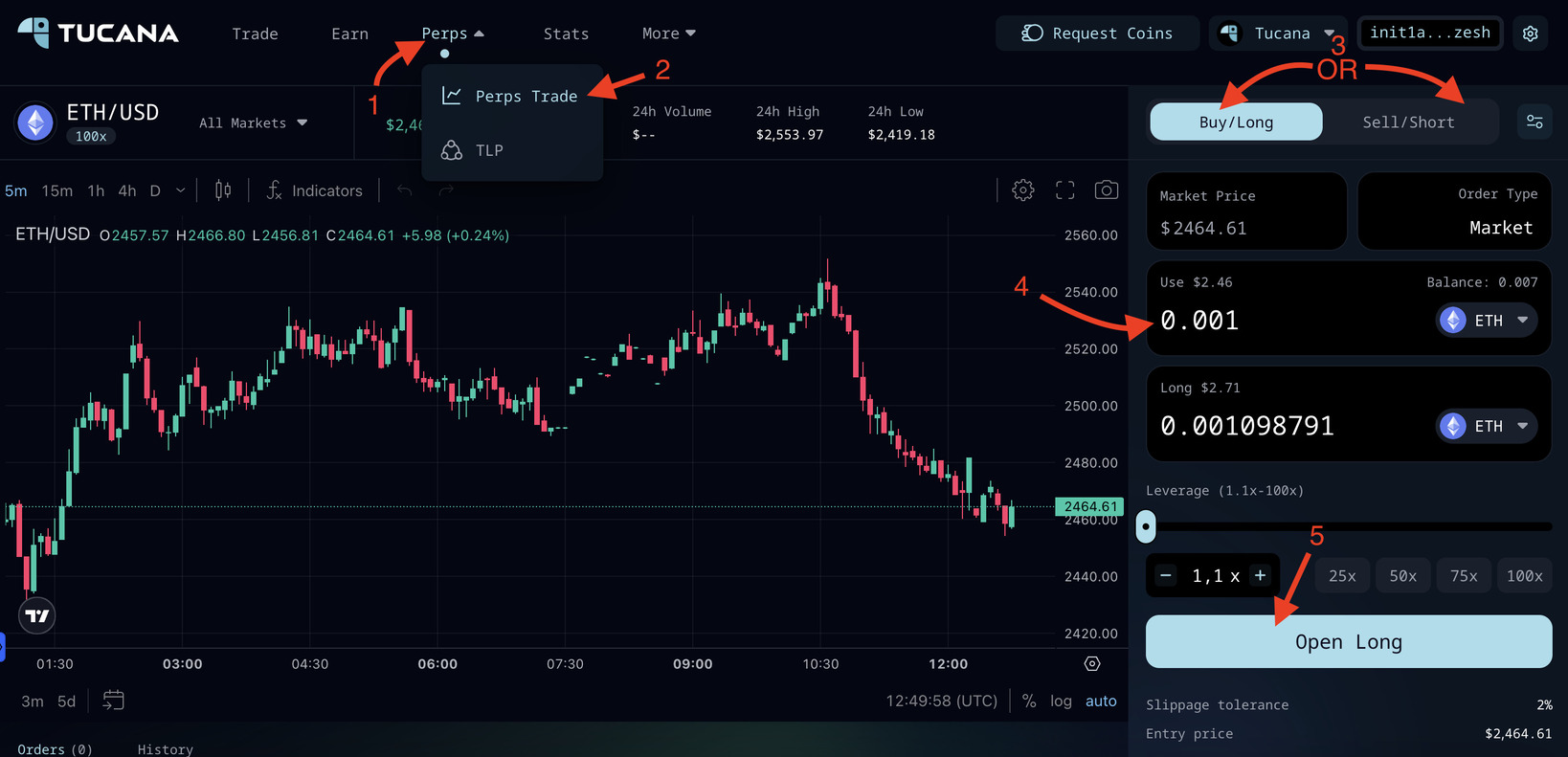Redo the chart action
The image size is (1568, 757).
pyautogui.click(x=446, y=190)
